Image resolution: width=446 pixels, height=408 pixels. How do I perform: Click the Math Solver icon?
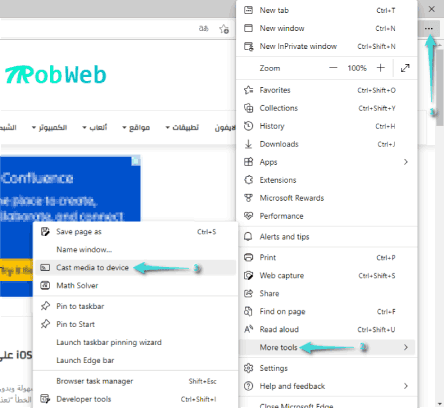45,285
